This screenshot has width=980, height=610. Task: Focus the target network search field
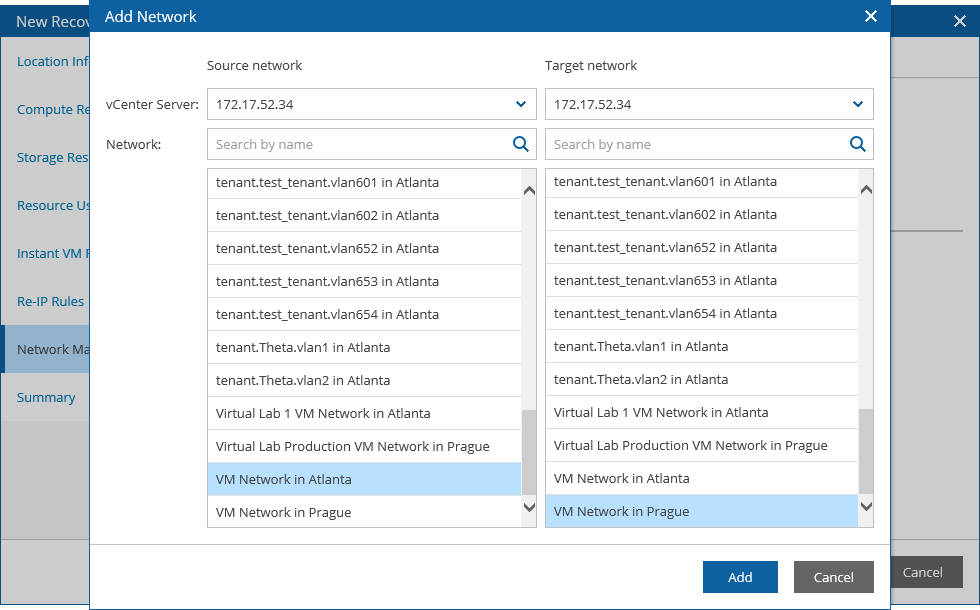[696, 144]
